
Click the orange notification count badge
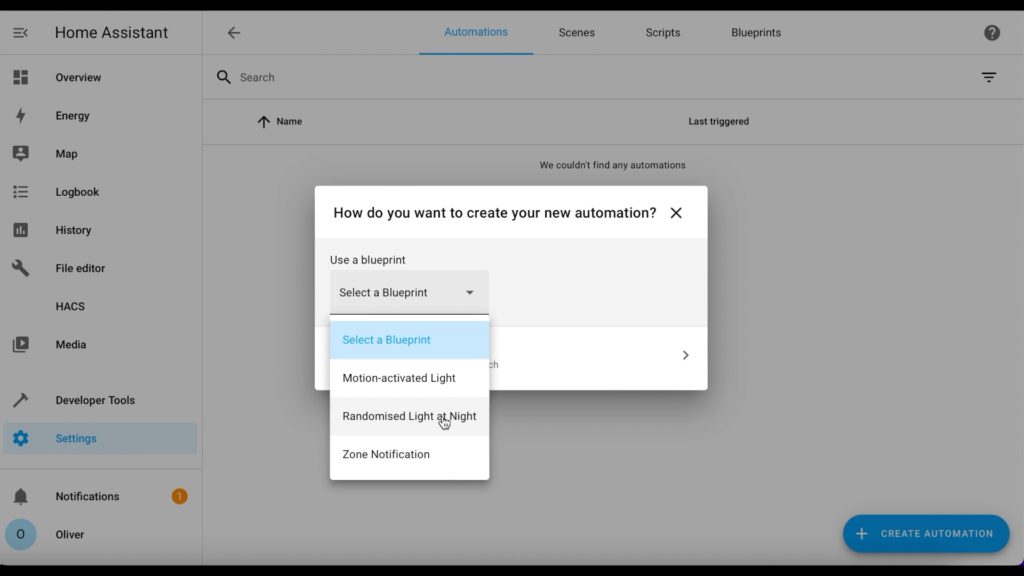click(x=180, y=496)
